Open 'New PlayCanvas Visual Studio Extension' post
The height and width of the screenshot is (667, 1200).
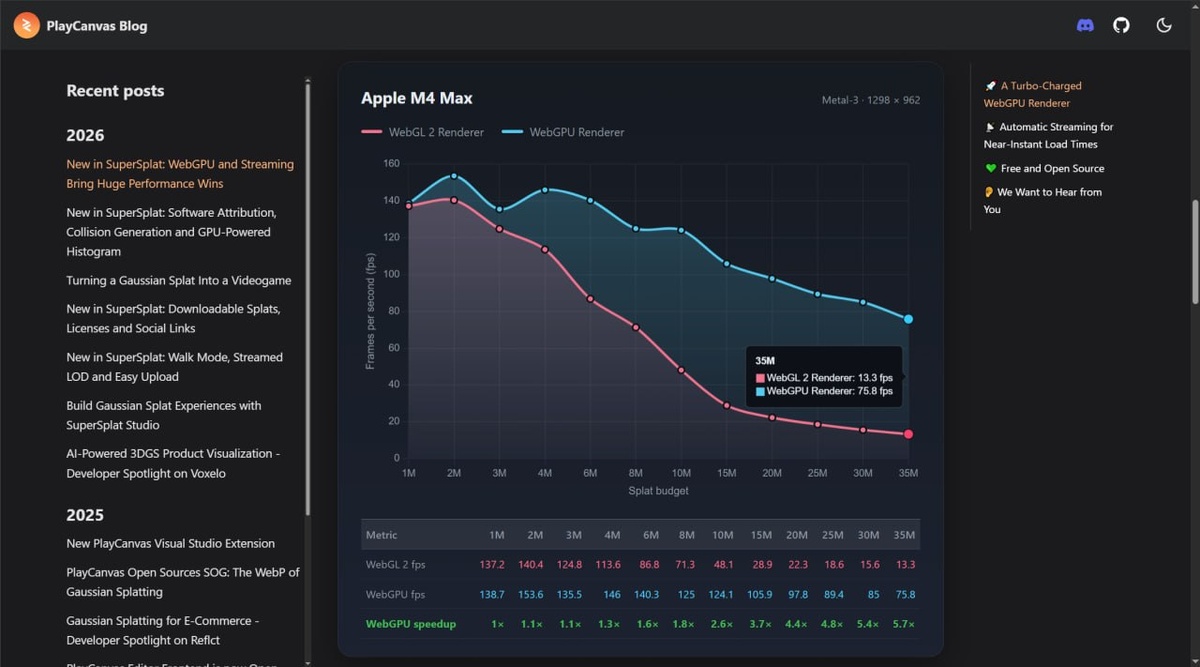tap(170, 543)
